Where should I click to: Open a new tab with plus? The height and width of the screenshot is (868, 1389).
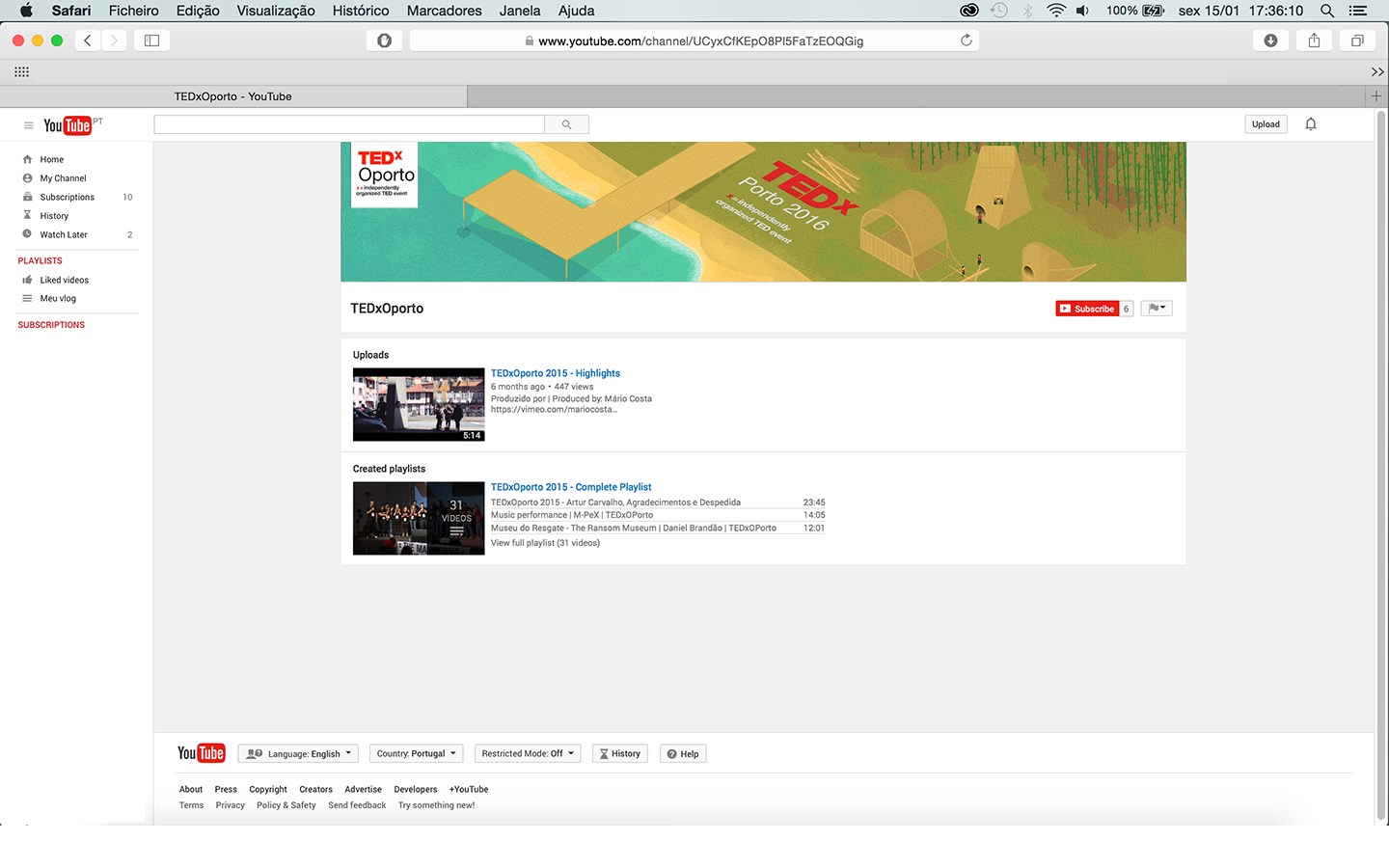(x=1376, y=96)
